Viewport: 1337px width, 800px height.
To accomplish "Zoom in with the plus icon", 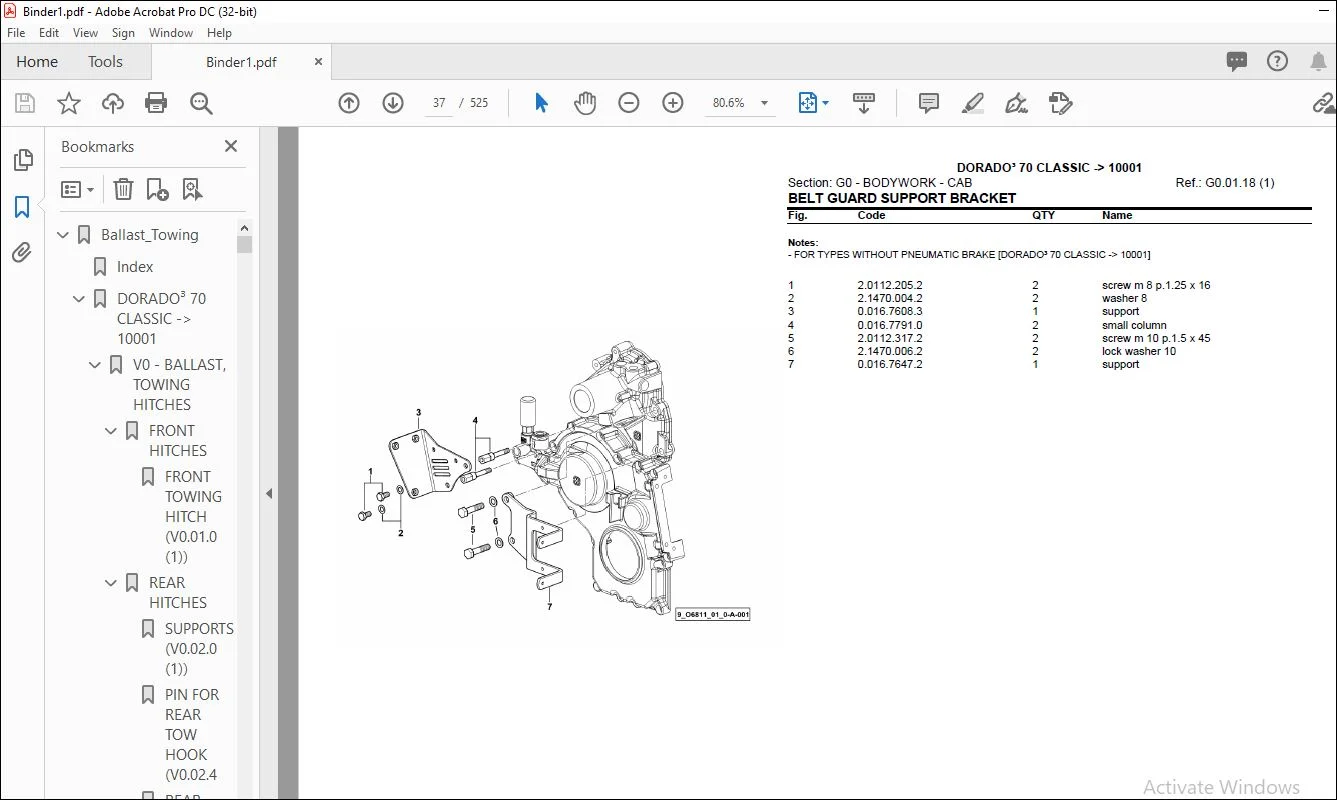I will point(673,103).
